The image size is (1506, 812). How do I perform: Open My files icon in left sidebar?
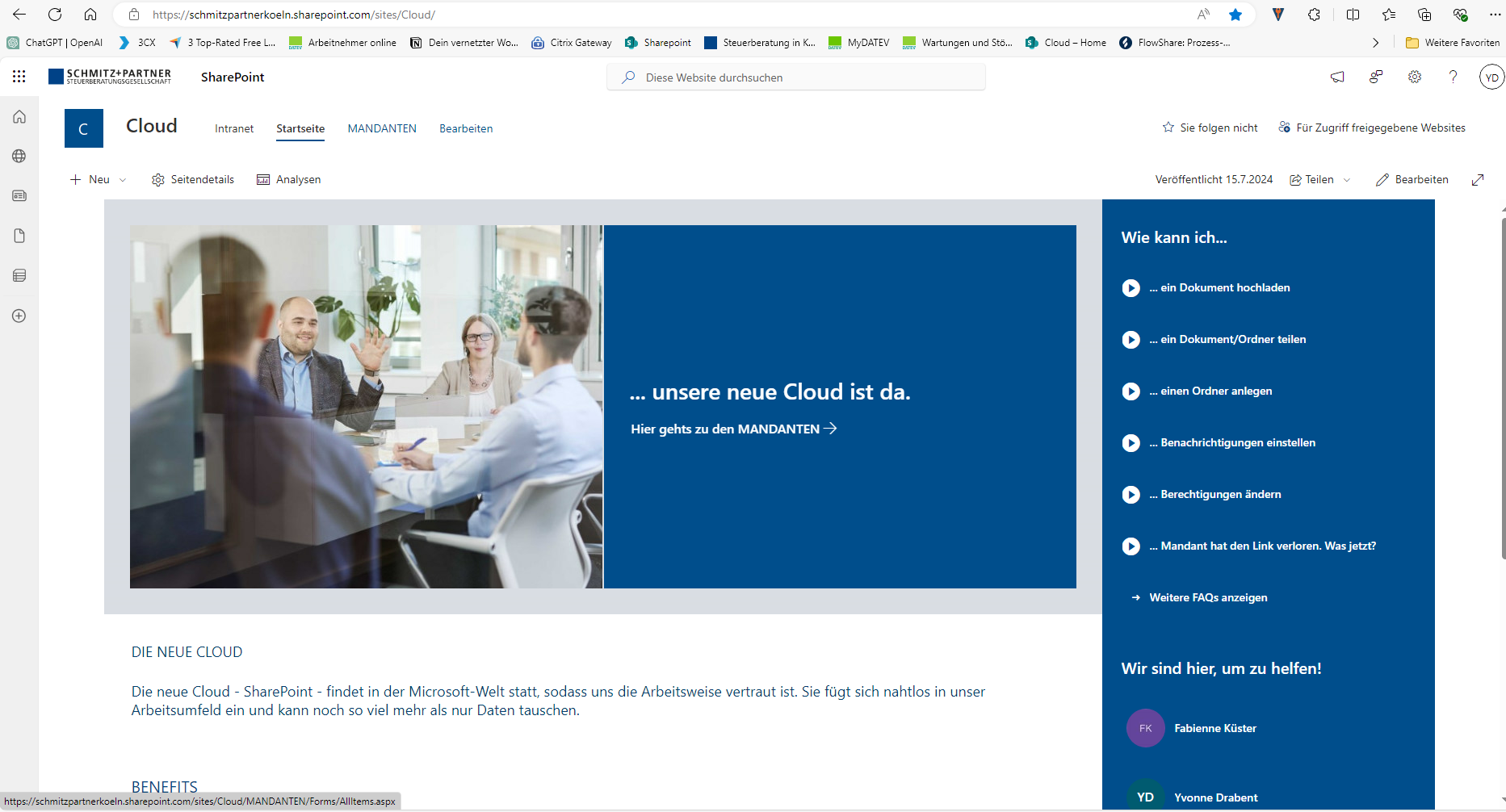pos(19,236)
